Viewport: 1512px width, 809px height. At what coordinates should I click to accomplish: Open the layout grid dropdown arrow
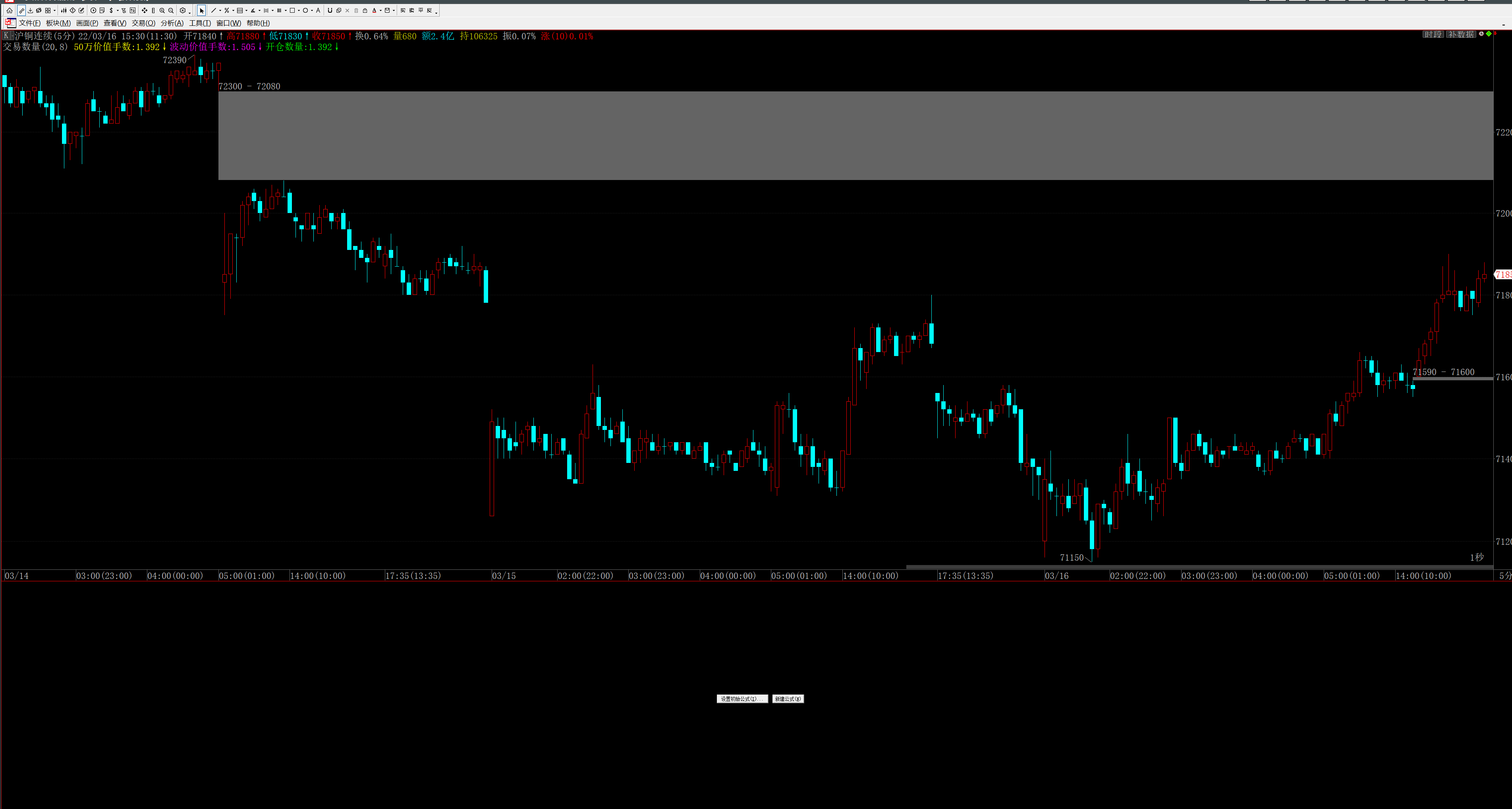pos(54,11)
